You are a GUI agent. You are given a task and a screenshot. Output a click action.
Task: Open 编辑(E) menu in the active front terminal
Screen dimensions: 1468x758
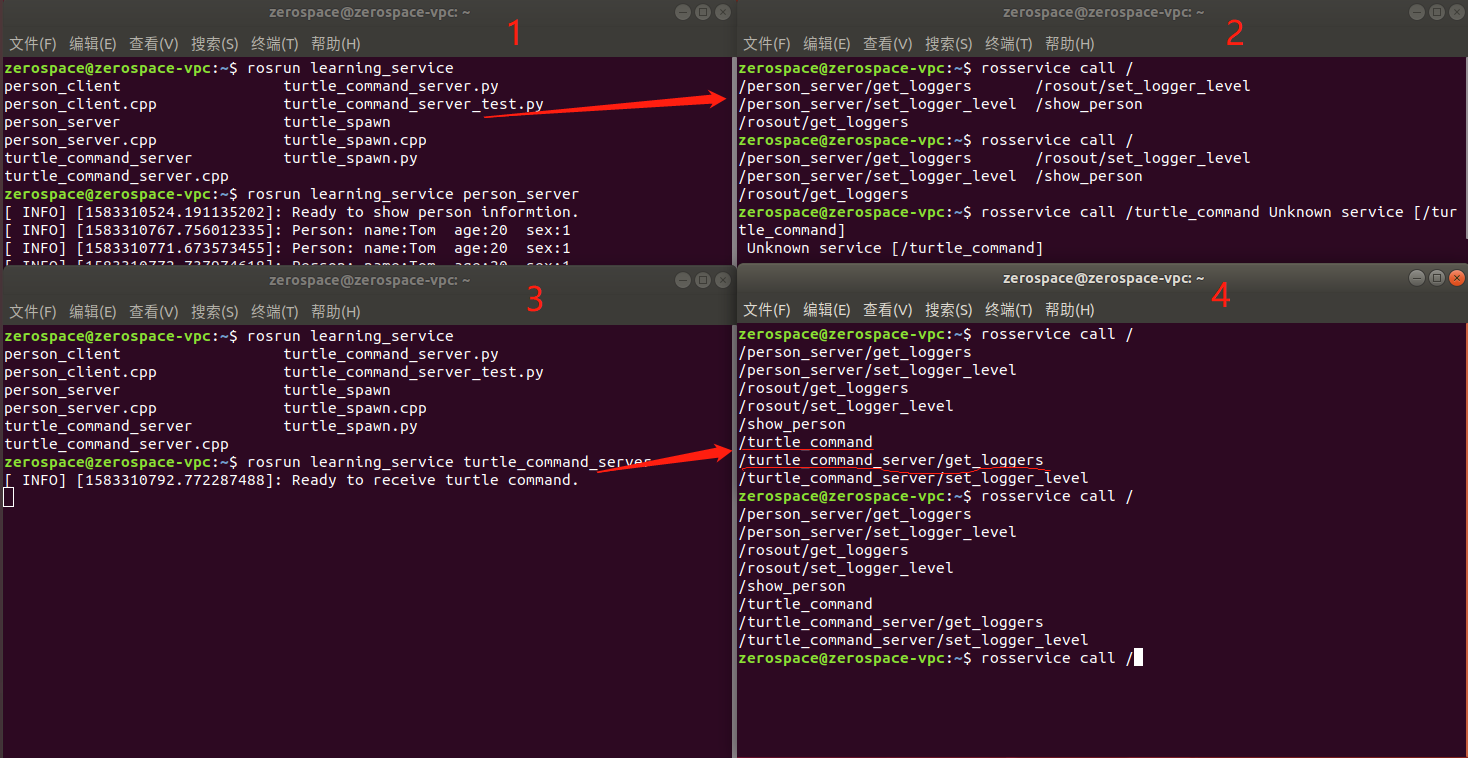(x=827, y=310)
